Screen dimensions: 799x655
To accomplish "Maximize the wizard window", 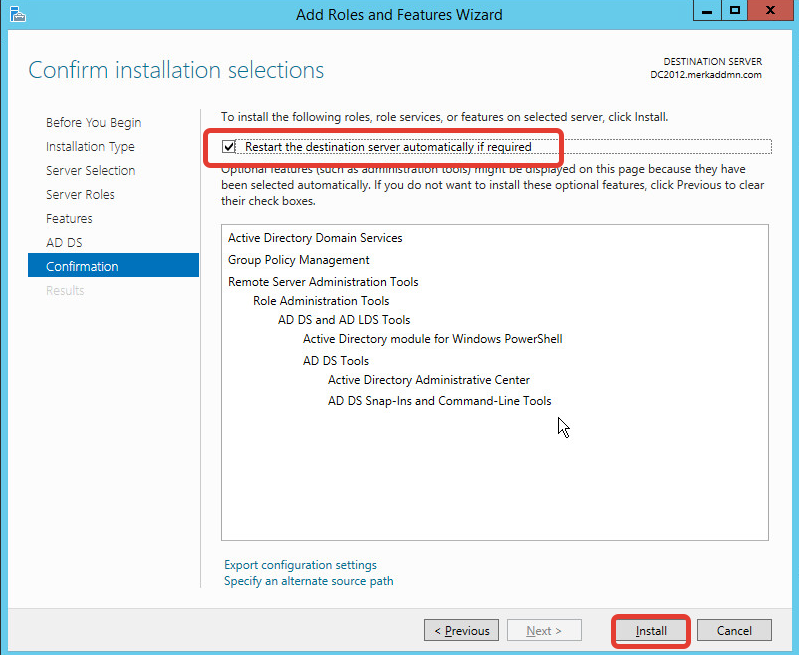I will point(734,11).
